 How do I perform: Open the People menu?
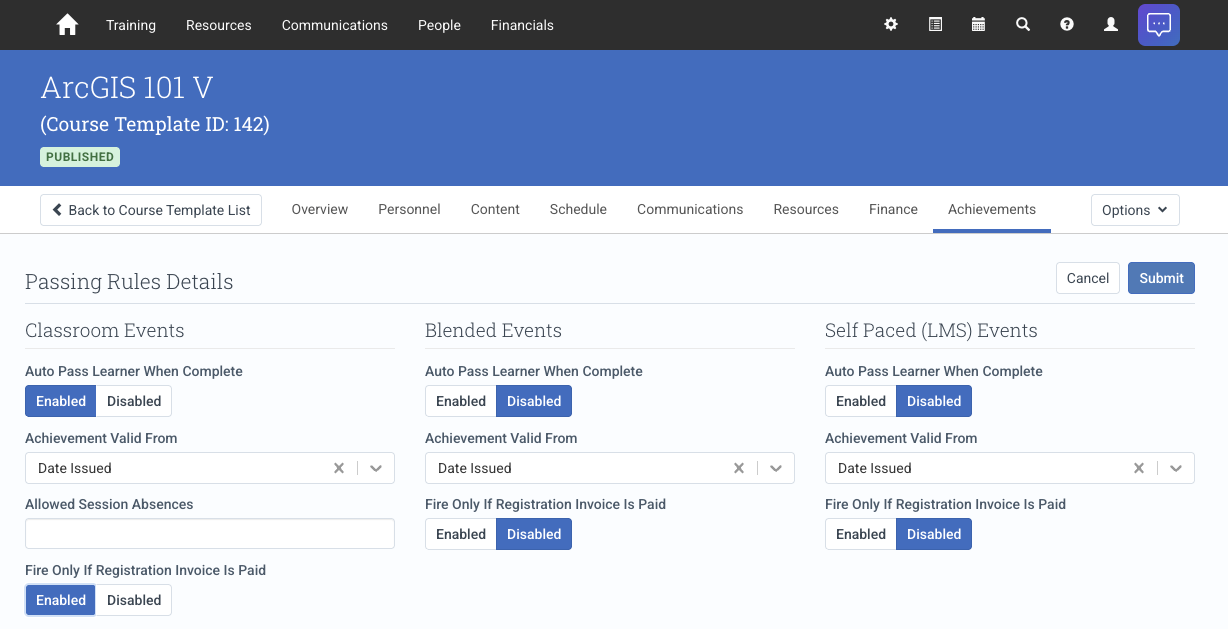(439, 25)
